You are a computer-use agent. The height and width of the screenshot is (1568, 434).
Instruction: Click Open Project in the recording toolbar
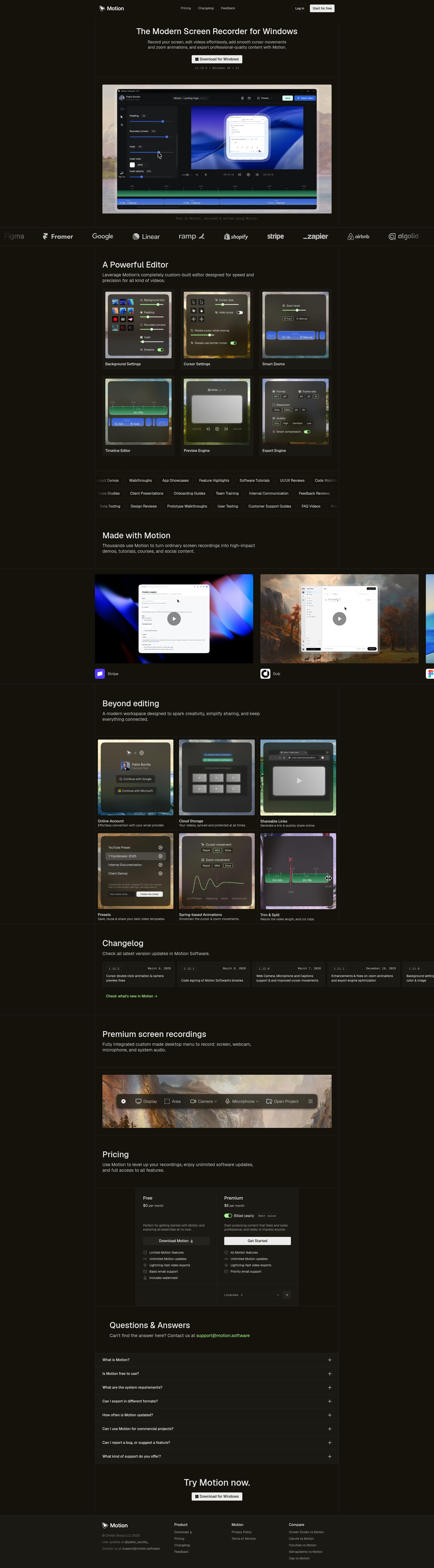[x=282, y=1101]
